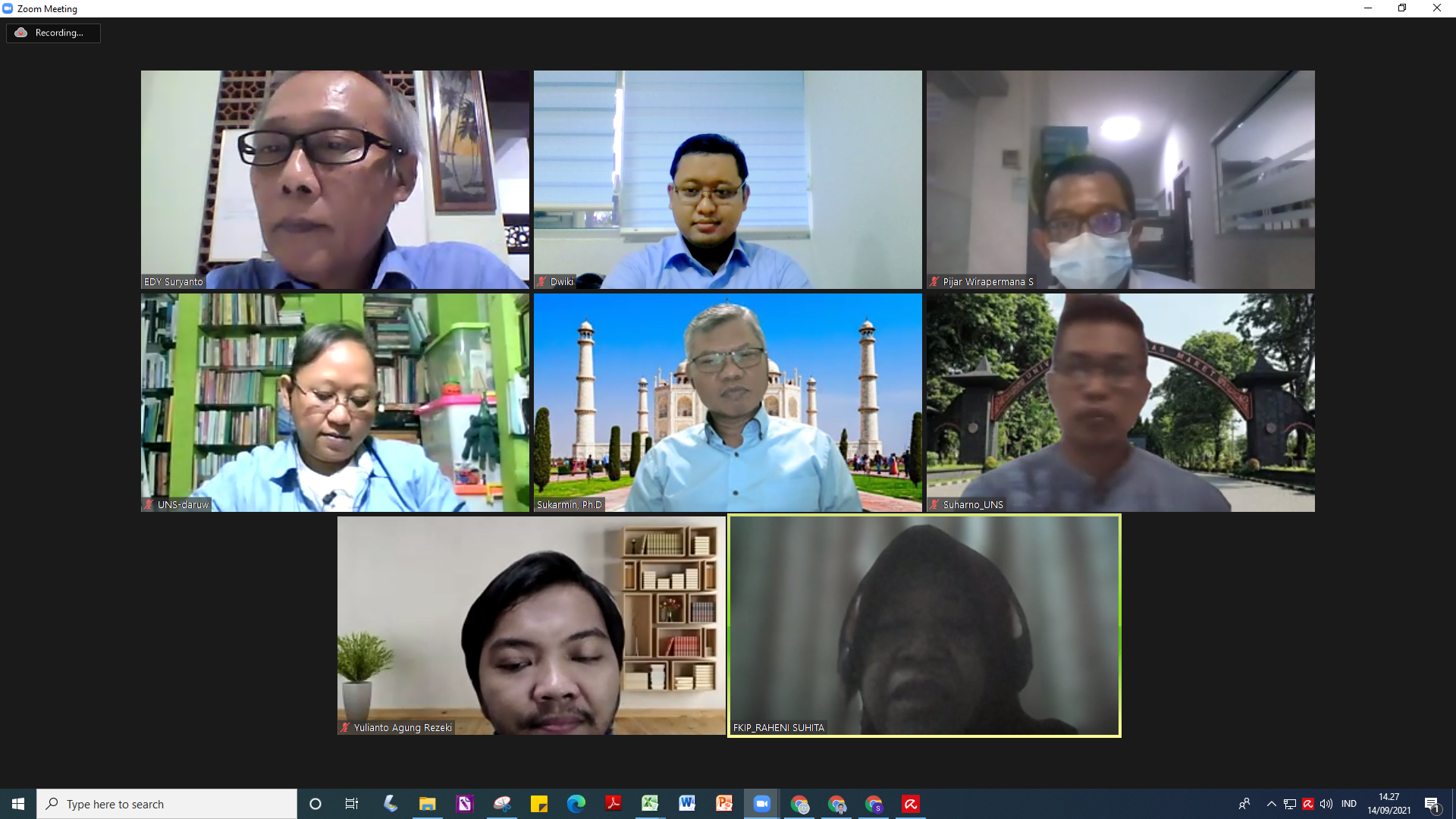Click the speaker volume tray icon
The width and height of the screenshot is (1456, 819).
1326,804
